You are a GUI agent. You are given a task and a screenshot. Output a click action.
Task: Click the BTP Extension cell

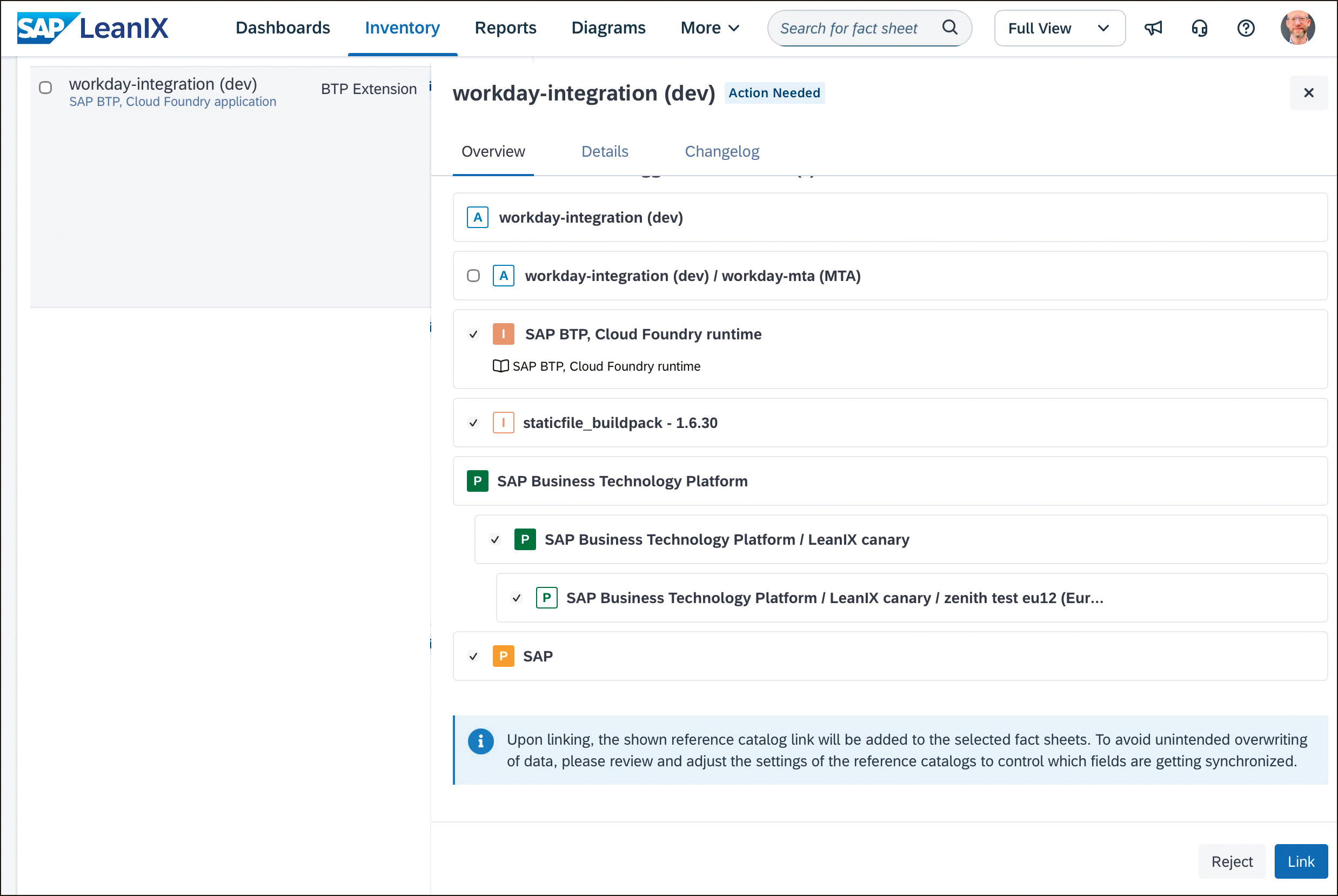369,89
